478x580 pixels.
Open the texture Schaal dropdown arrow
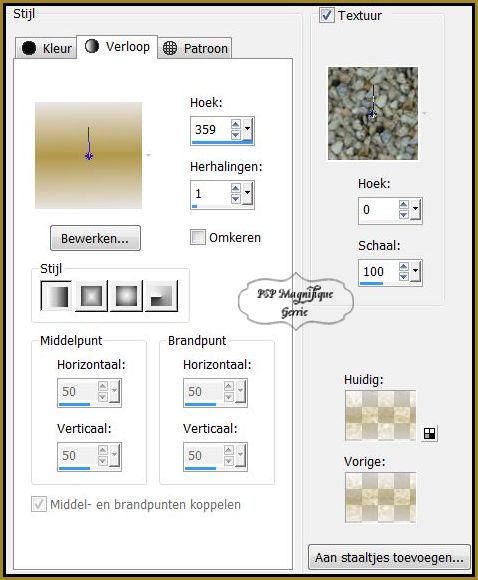415,271
